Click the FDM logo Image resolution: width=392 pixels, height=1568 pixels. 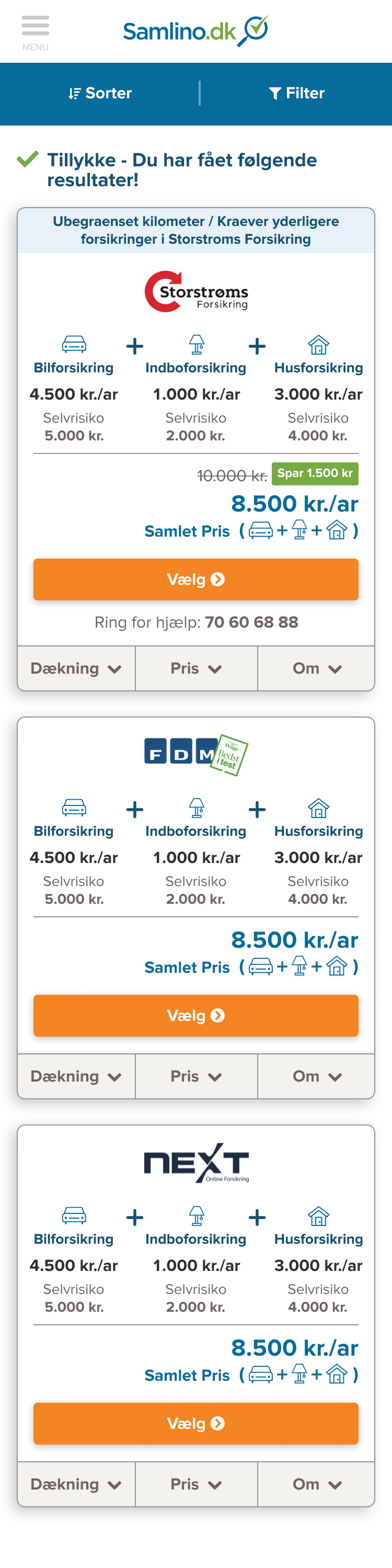pos(196,754)
